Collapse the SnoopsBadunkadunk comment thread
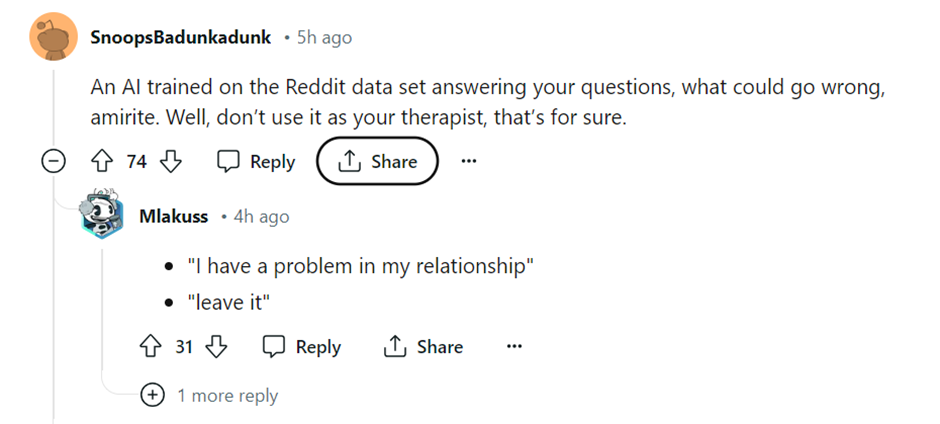 (53, 162)
